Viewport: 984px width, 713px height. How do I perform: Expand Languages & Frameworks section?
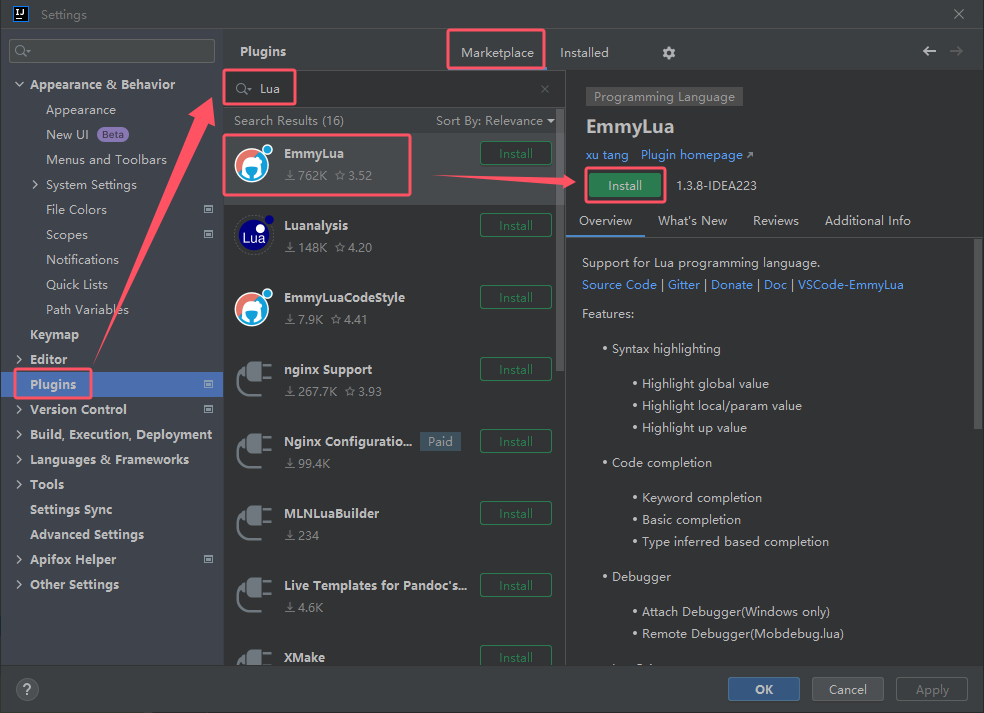point(19,459)
